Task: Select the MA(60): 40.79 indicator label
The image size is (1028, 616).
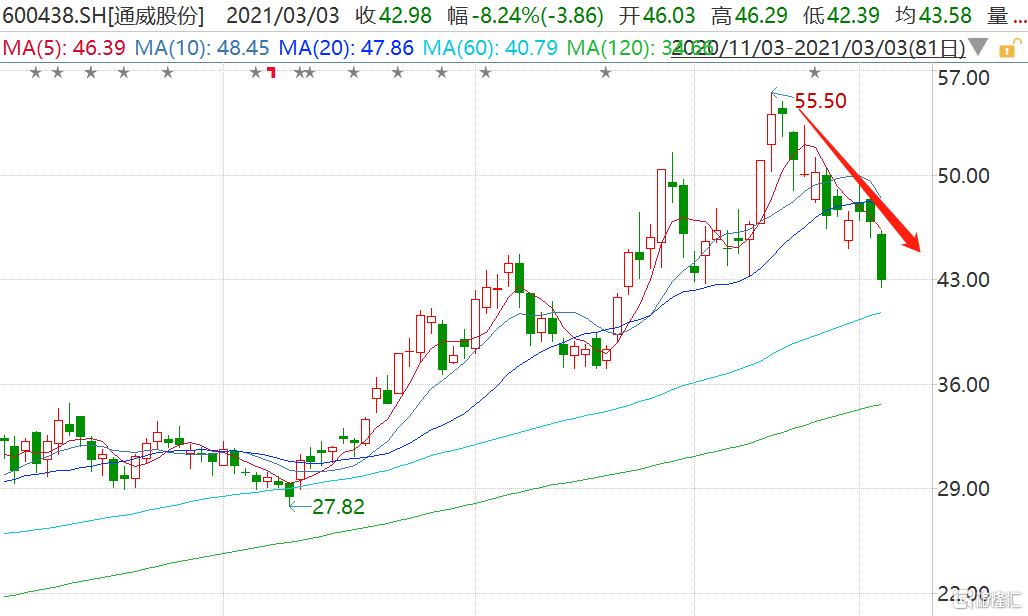Action: point(490,48)
